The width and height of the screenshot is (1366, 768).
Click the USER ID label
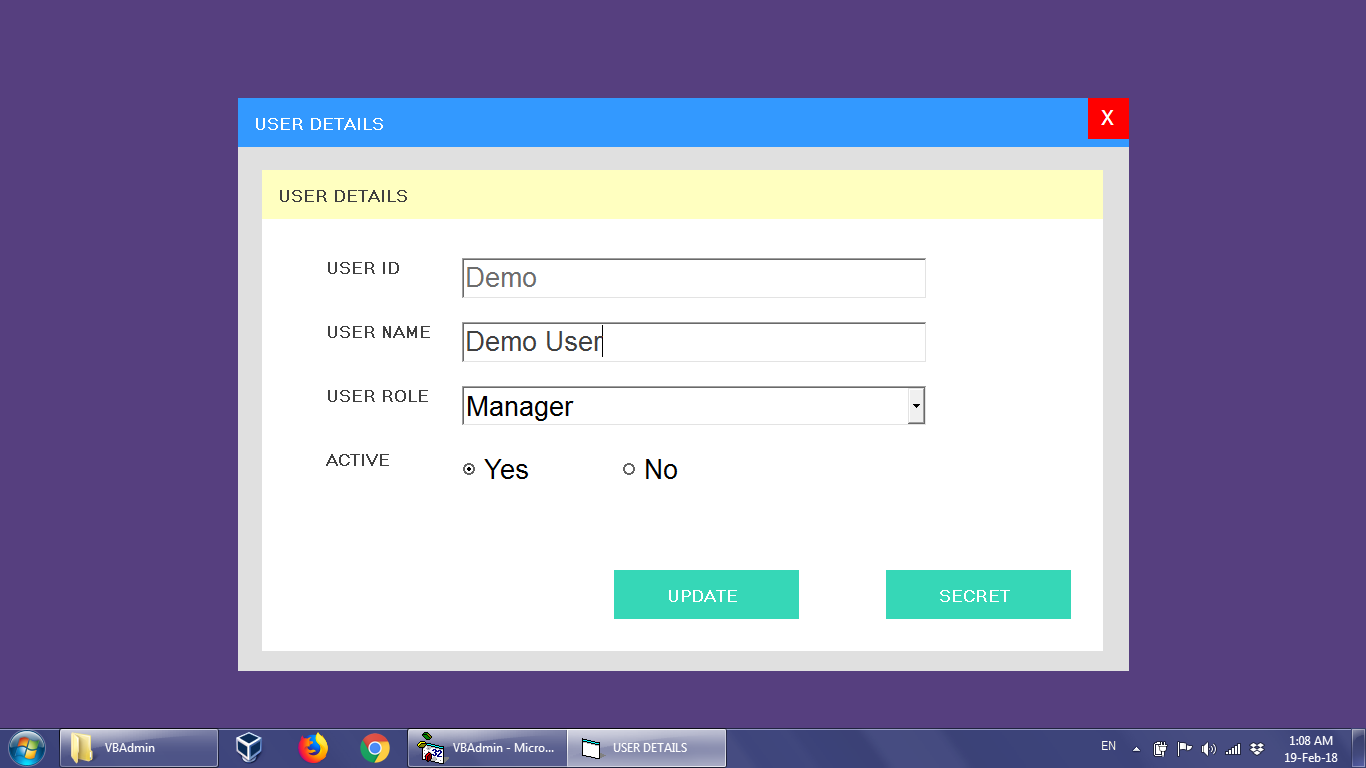click(363, 268)
